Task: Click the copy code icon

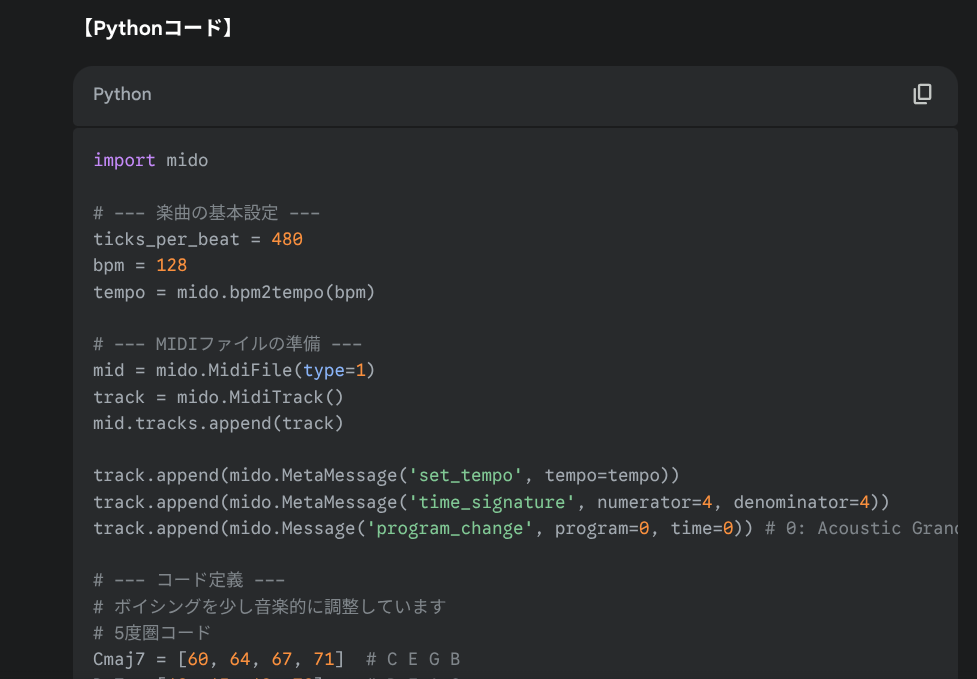Action: [x=922, y=94]
